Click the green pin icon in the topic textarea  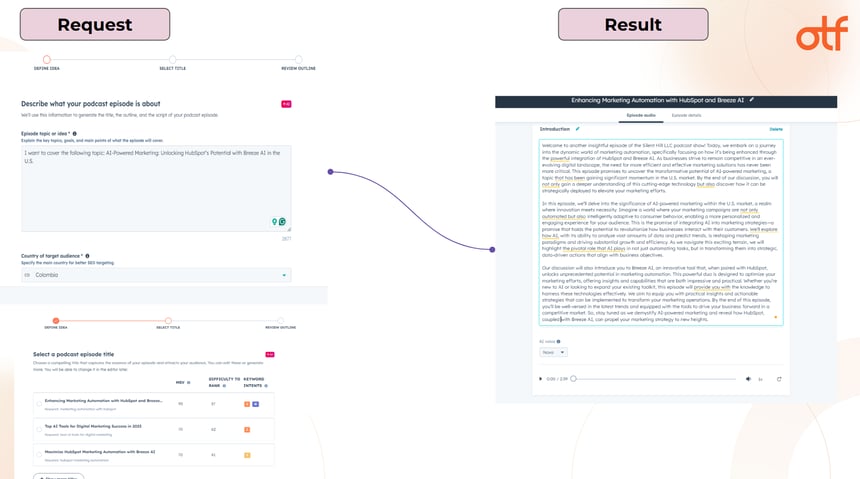tap(275, 222)
